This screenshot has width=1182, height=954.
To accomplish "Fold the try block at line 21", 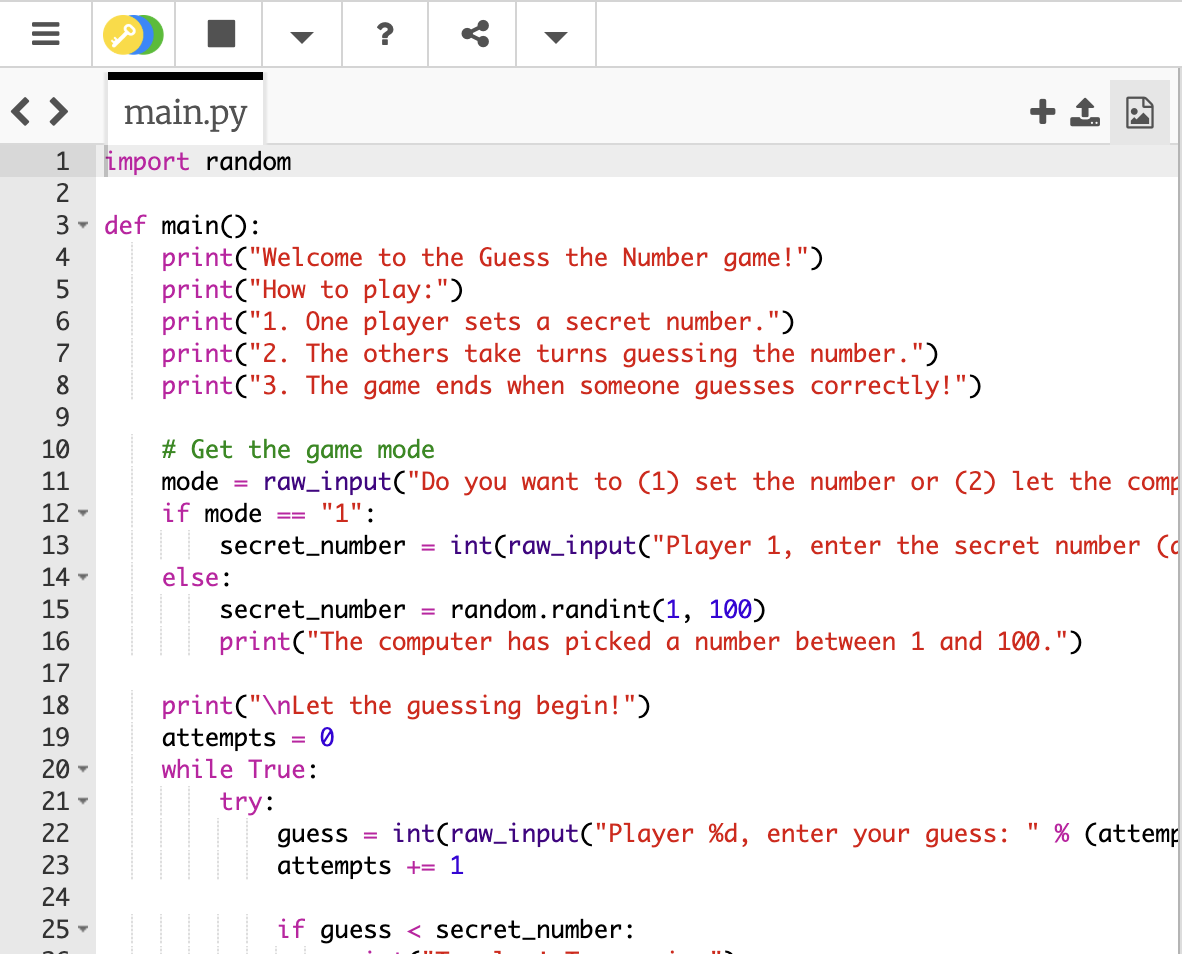I will coord(83,802).
